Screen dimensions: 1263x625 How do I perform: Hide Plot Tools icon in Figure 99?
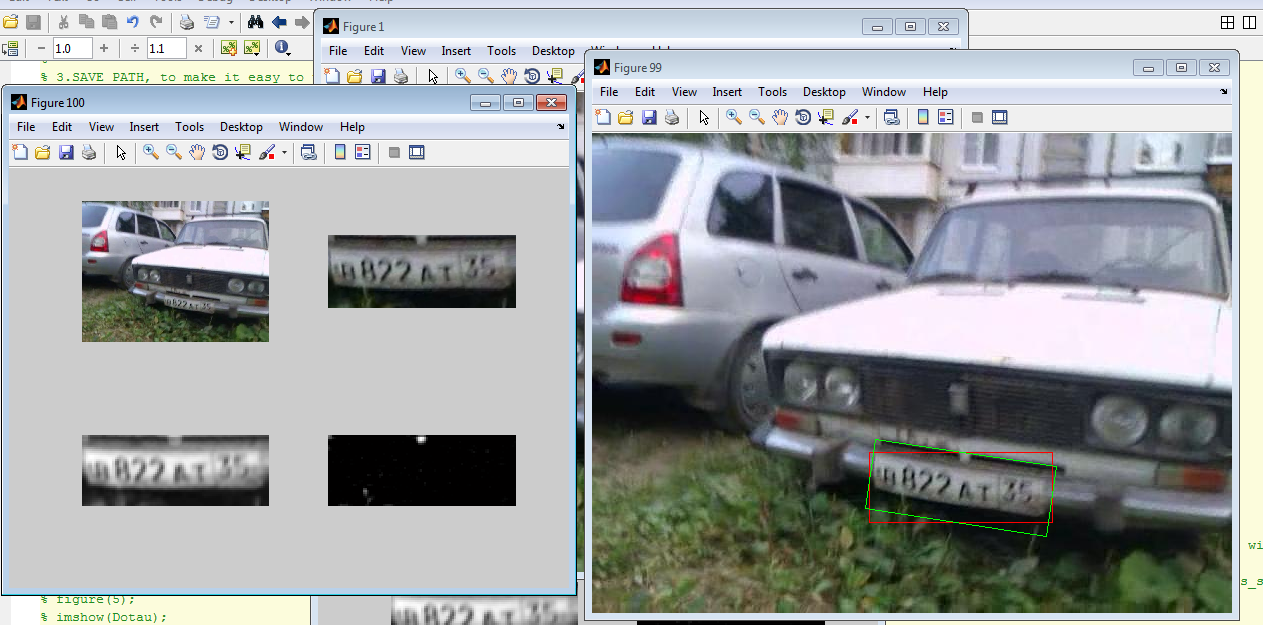977,117
